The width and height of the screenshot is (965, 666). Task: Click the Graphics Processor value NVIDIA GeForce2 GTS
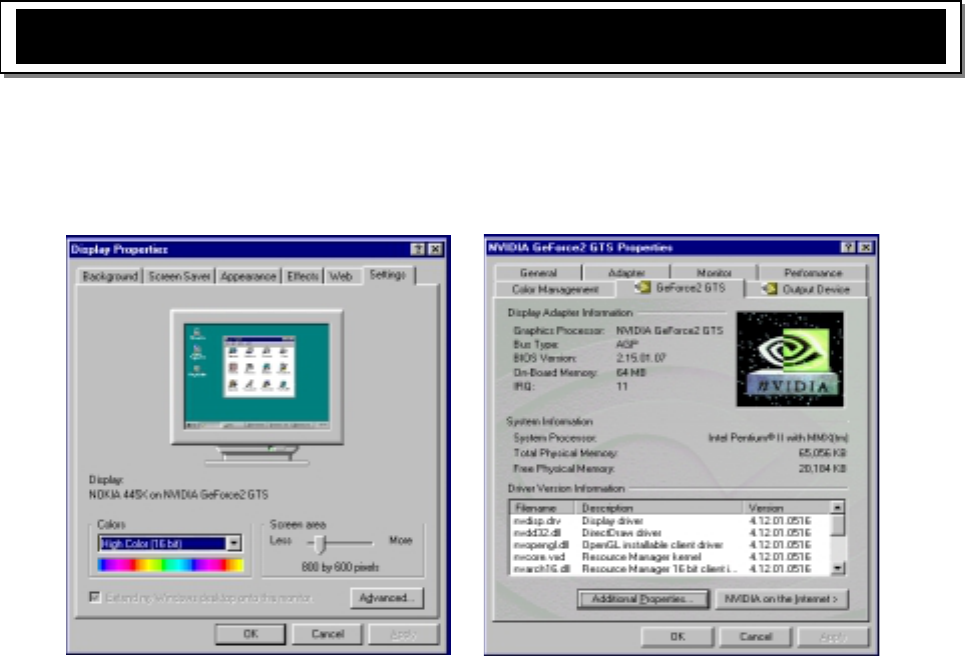click(x=670, y=331)
